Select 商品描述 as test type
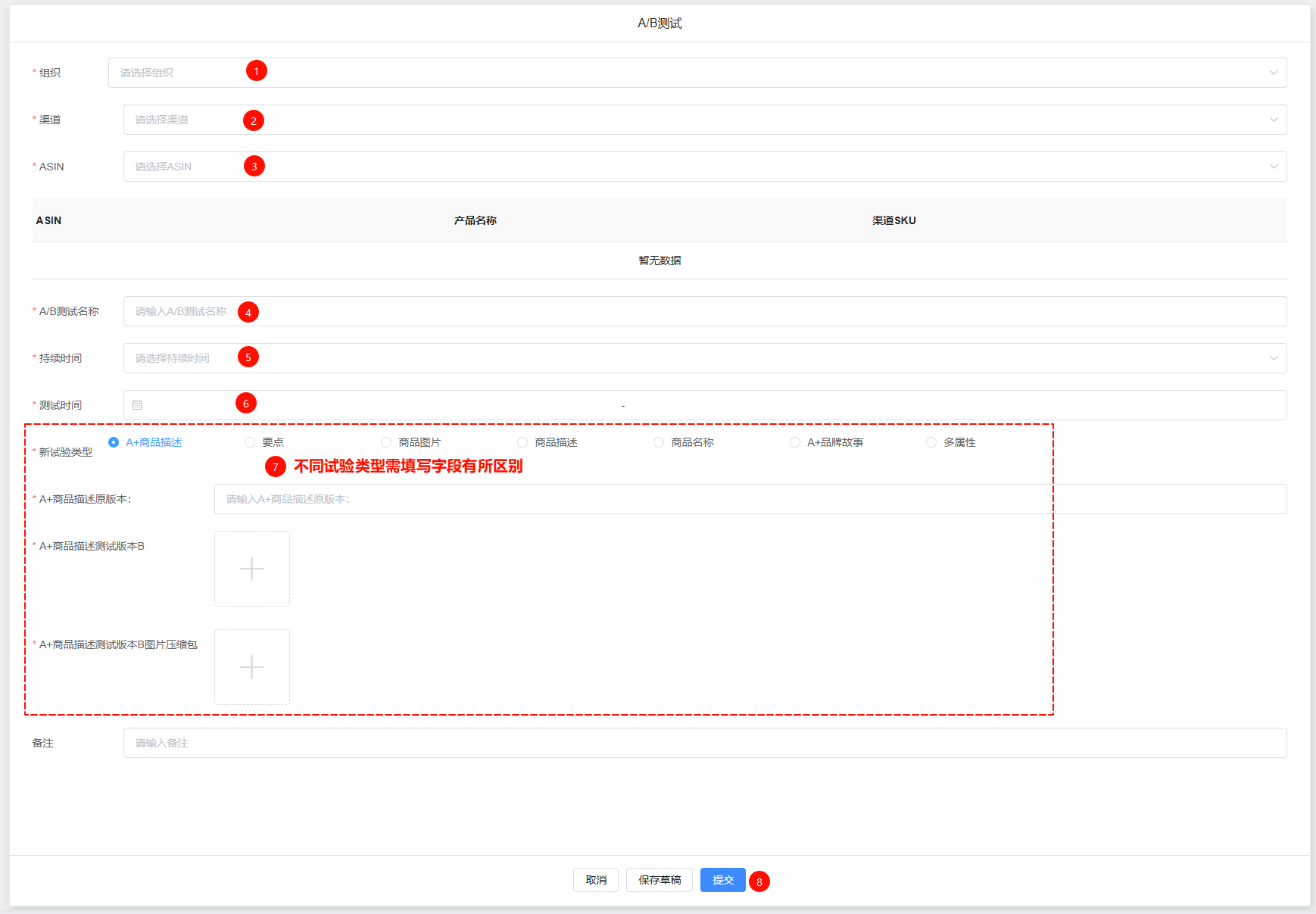Screen dimensions: 1316x914 click(x=522, y=442)
